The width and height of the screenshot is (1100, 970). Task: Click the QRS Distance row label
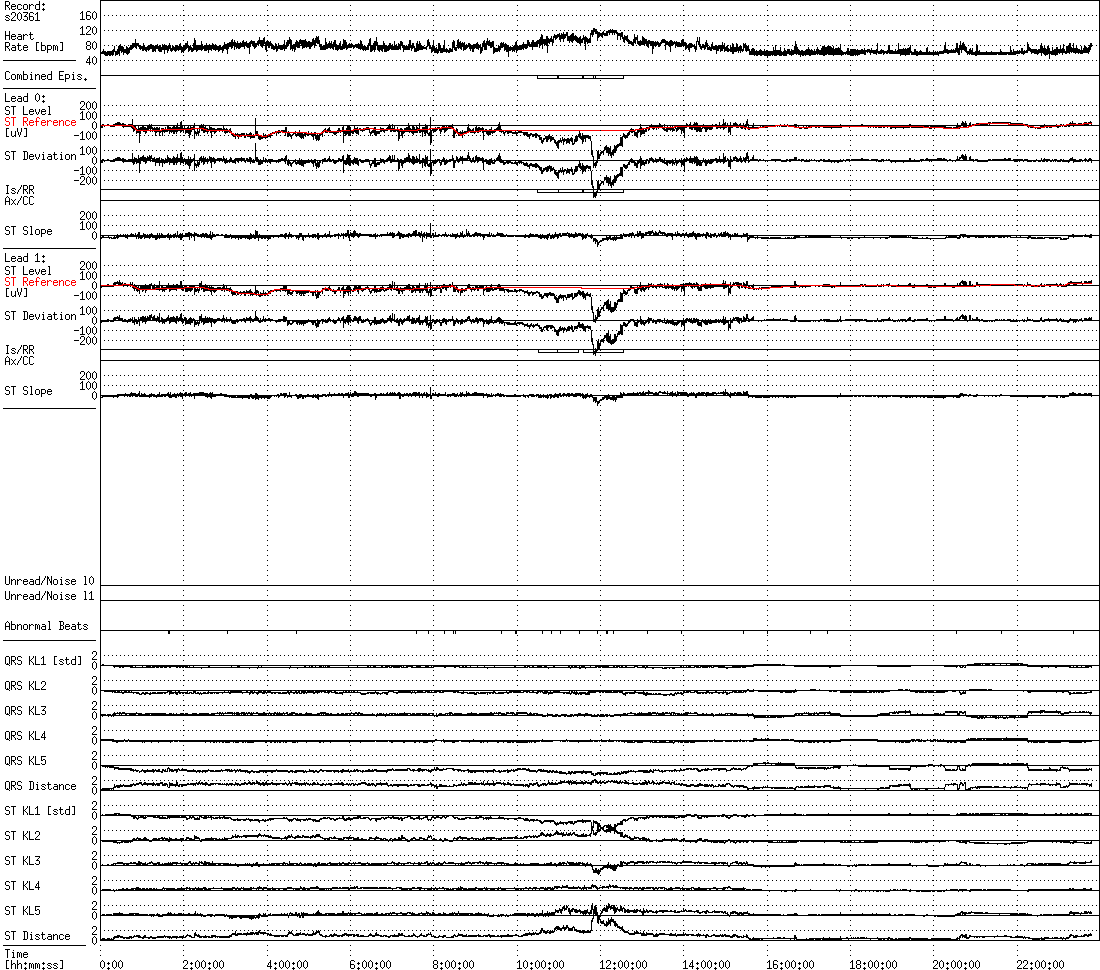click(x=40, y=786)
